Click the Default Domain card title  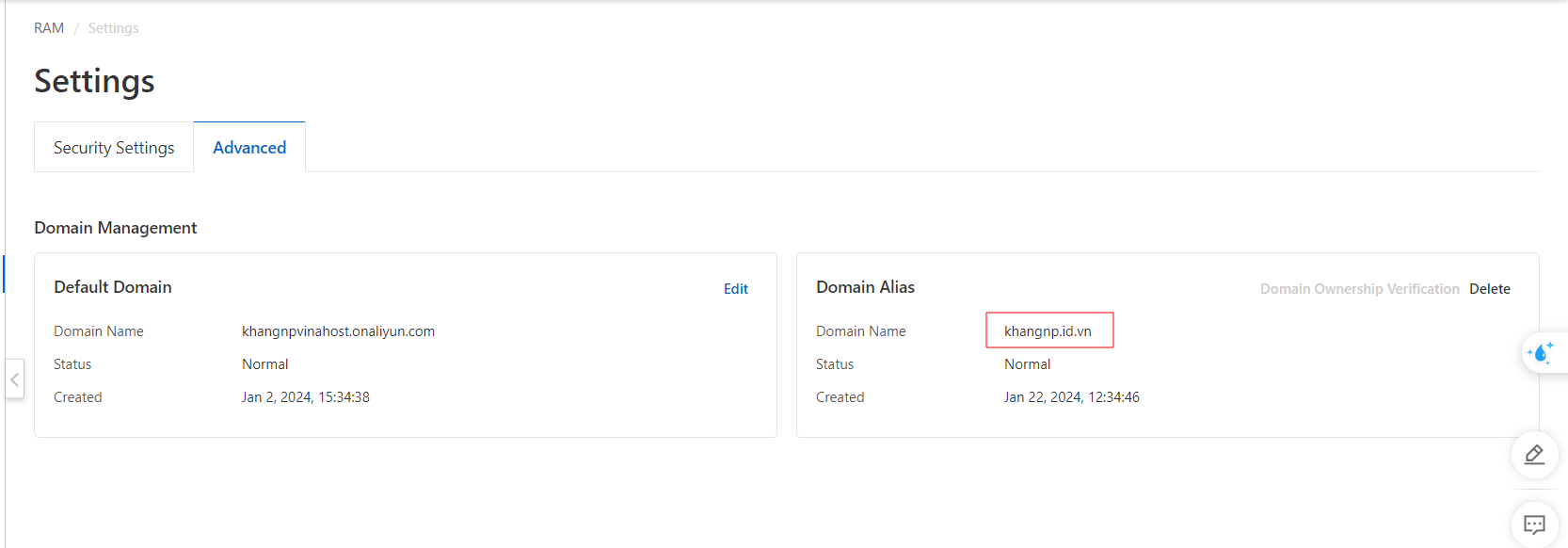point(113,287)
